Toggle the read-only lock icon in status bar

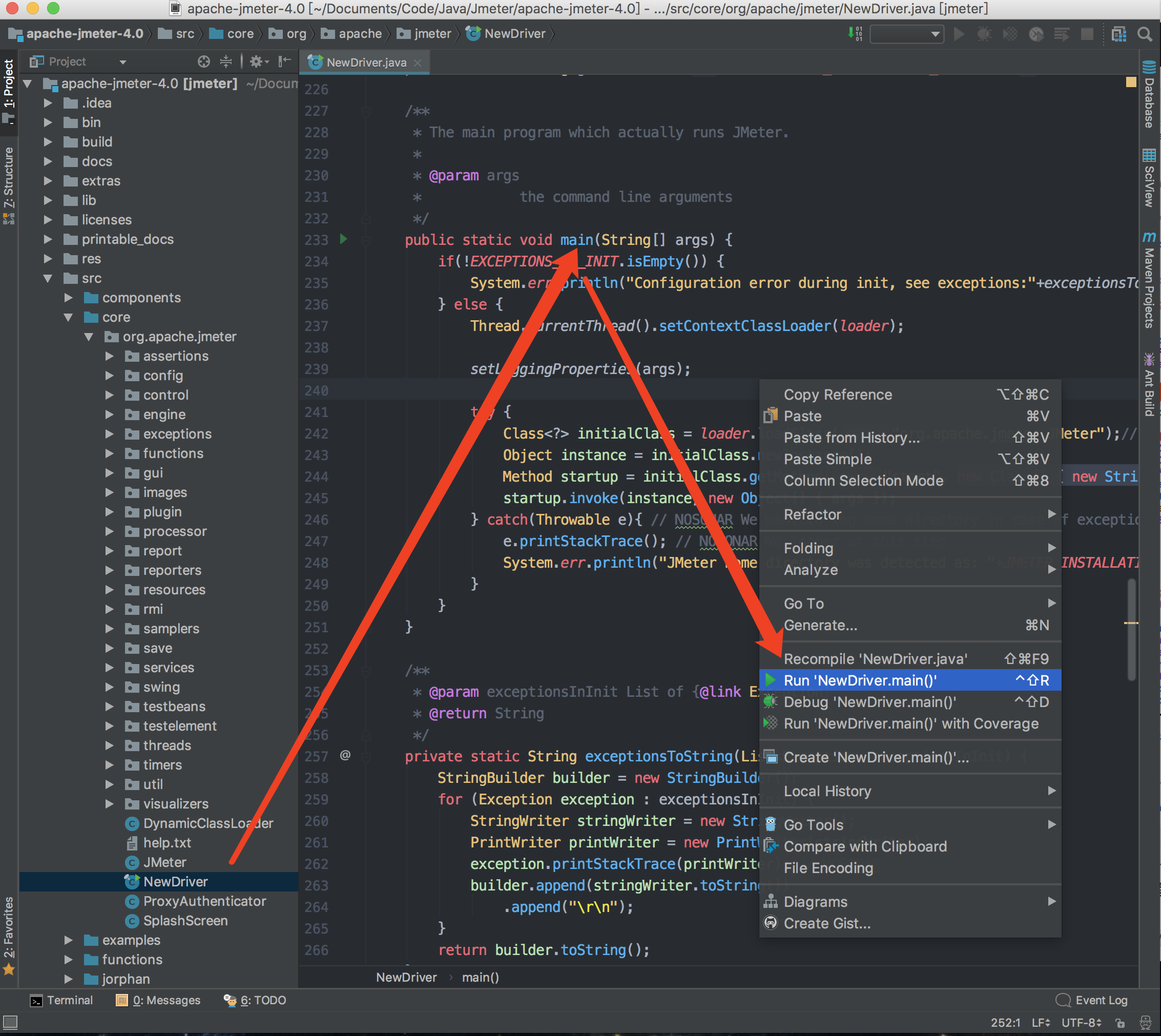[x=1119, y=1023]
